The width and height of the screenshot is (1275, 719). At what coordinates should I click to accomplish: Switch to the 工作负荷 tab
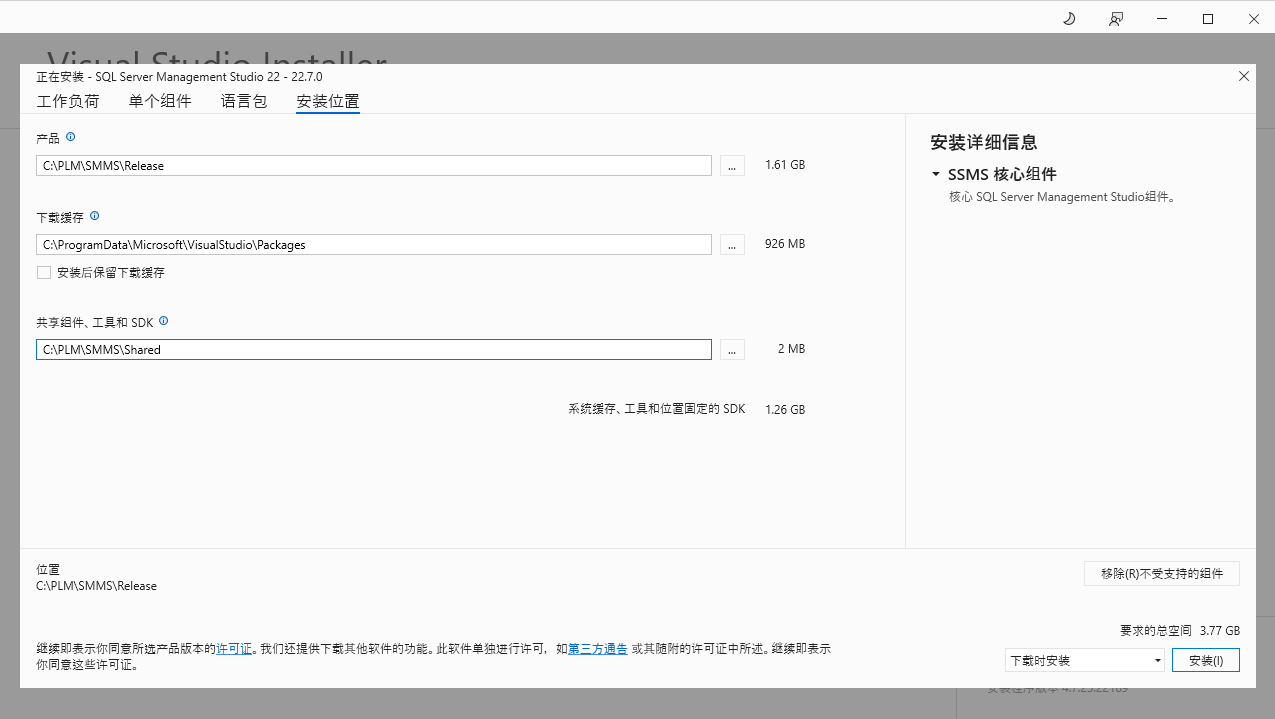click(68, 101)
